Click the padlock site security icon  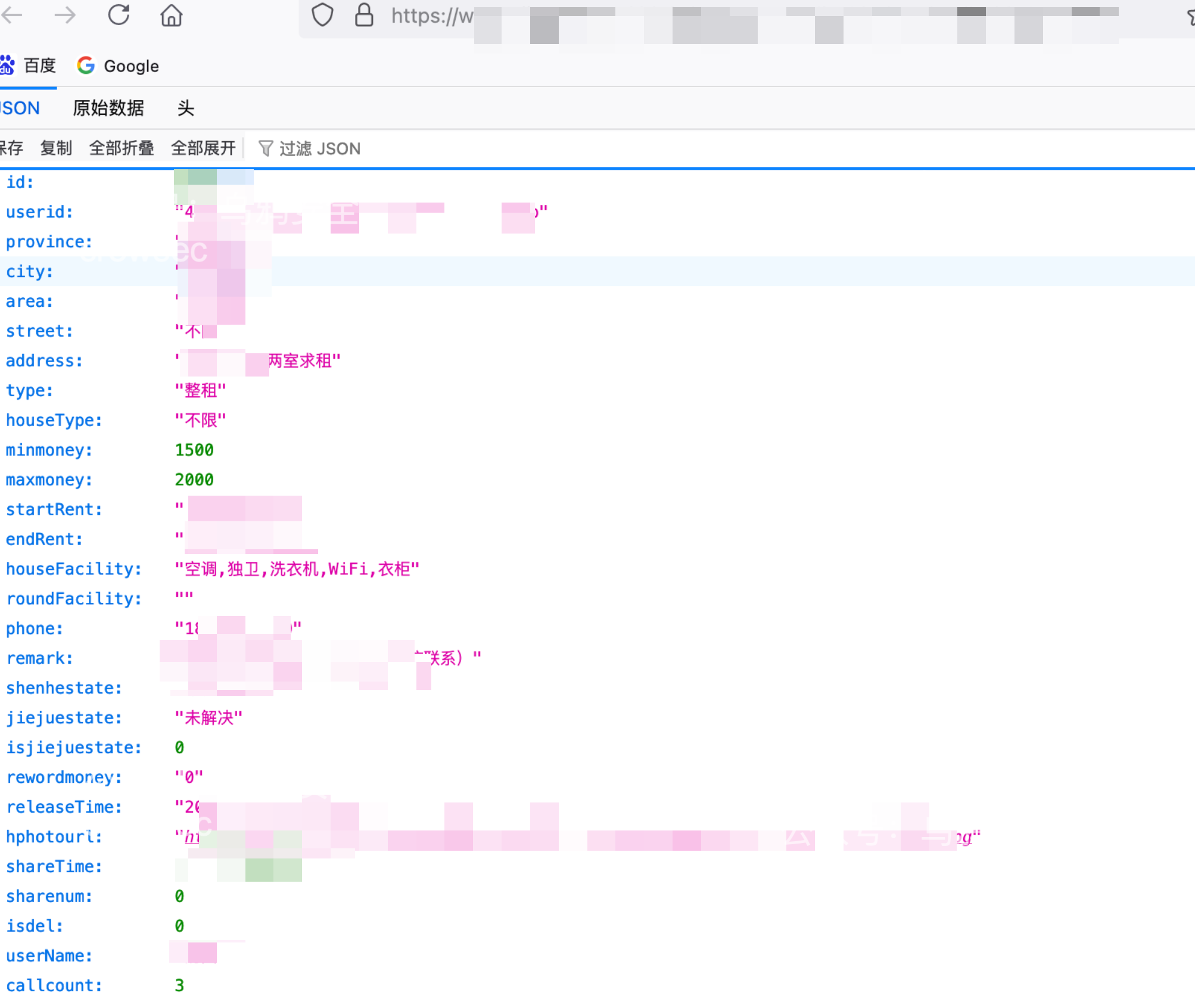(363, 15)
